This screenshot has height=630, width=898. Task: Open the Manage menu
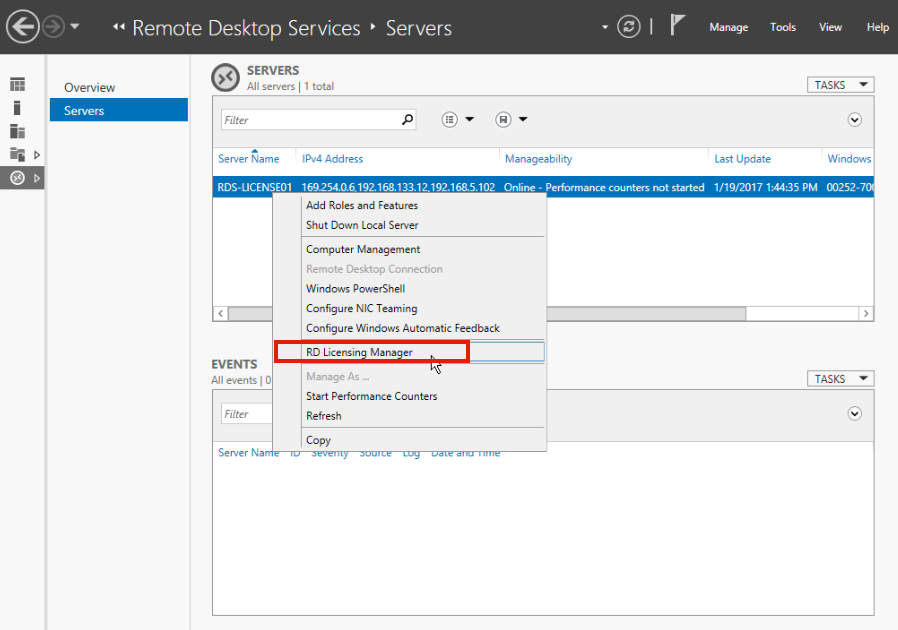(x=728, y=27)
